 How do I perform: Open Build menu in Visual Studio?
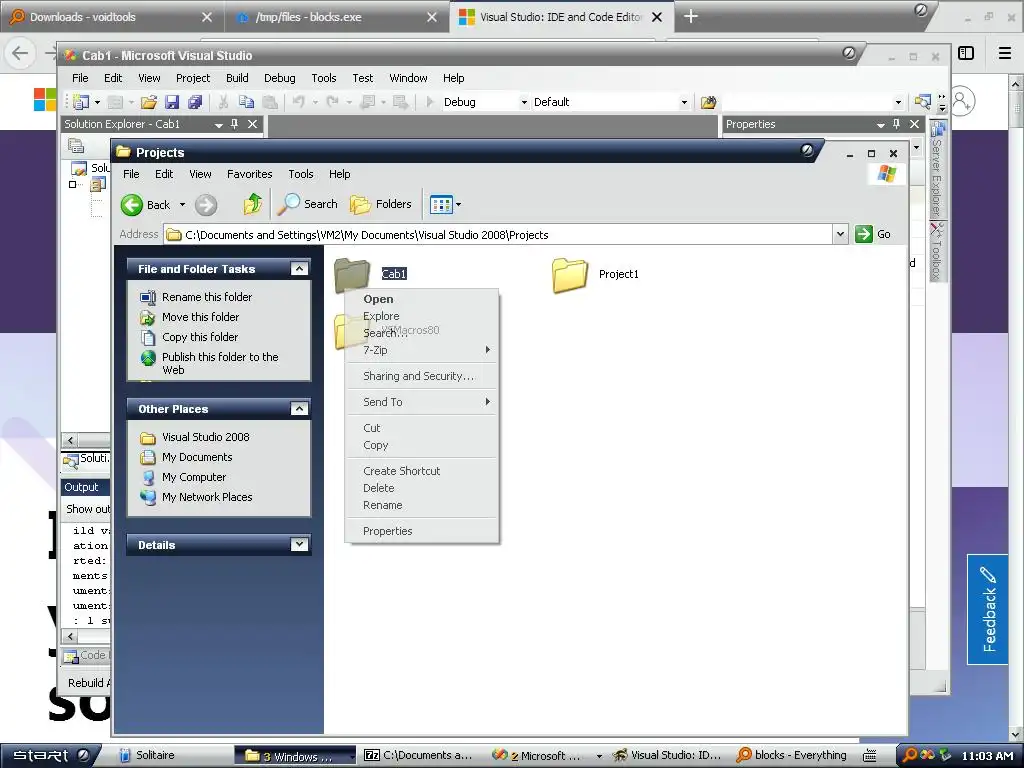pos(237,78)
